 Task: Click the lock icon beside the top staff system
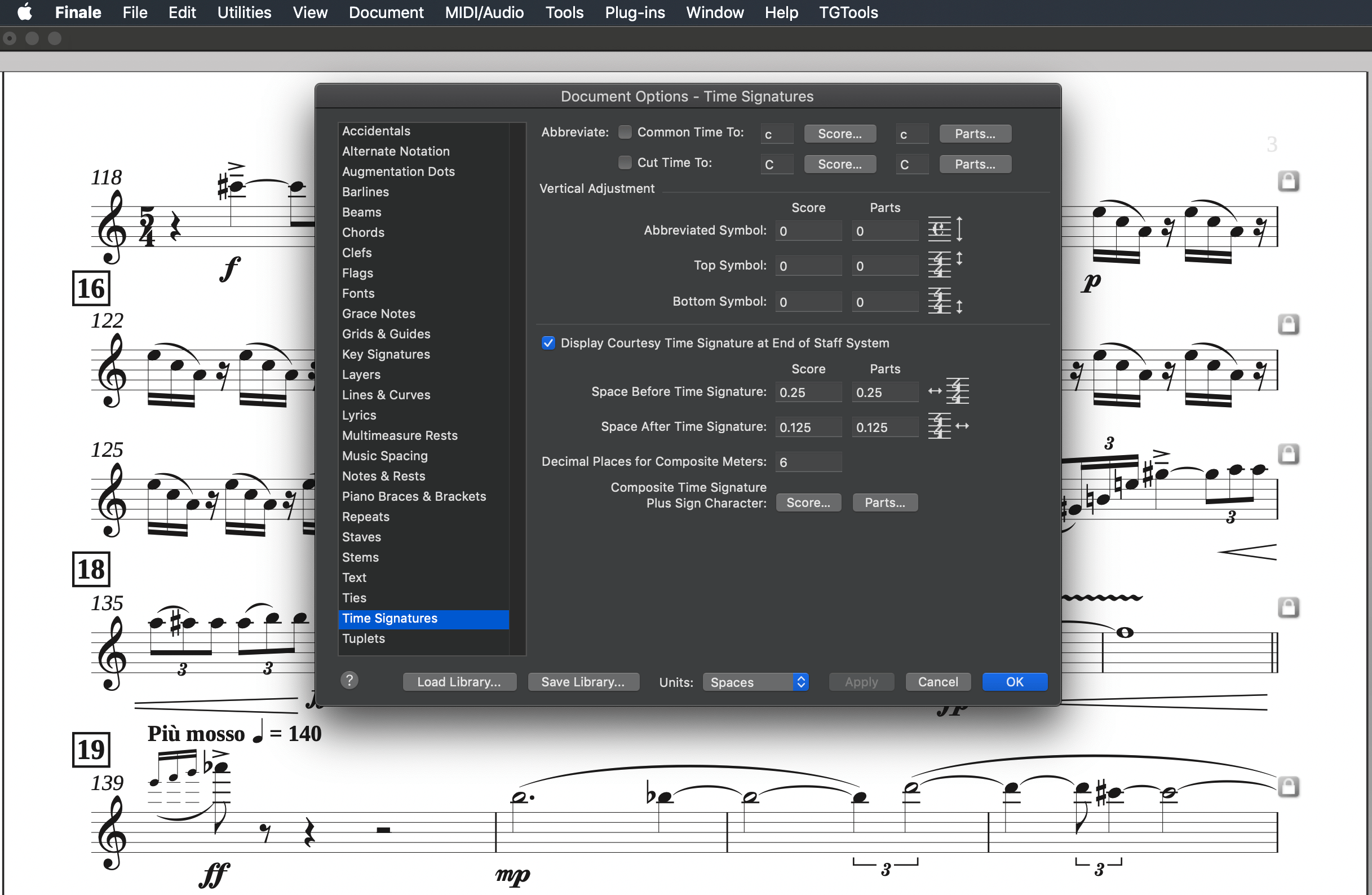(x=1289, y=180)
